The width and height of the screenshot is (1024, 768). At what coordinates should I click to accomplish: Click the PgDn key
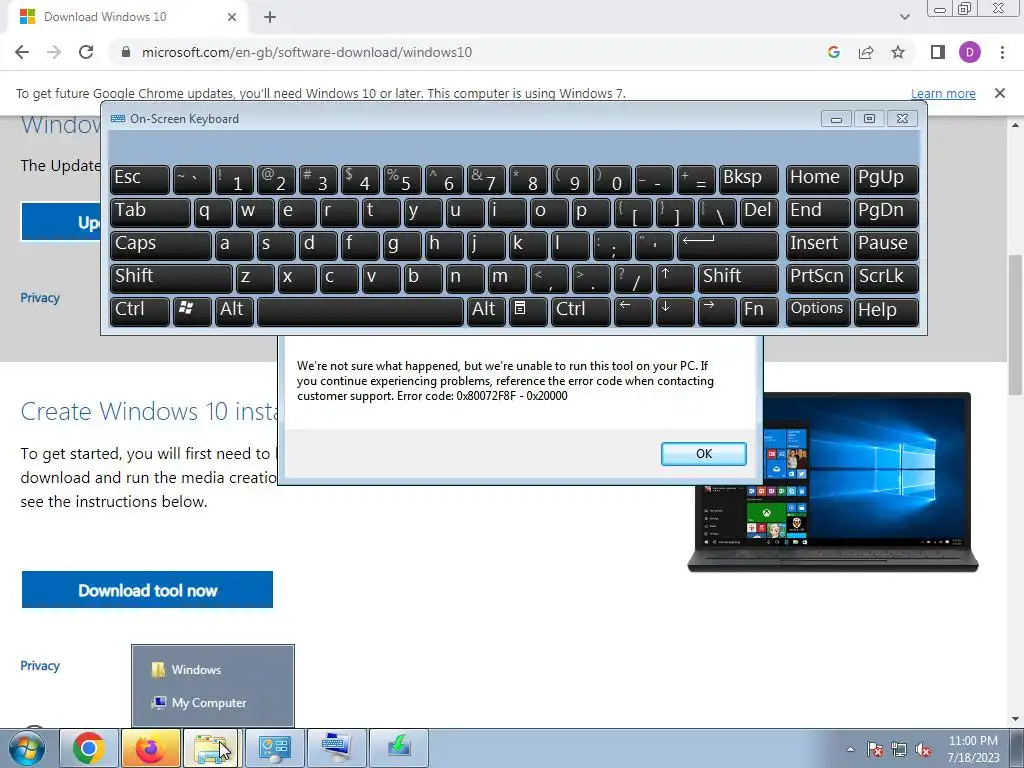pyautogui.click(x=886, y=212)
